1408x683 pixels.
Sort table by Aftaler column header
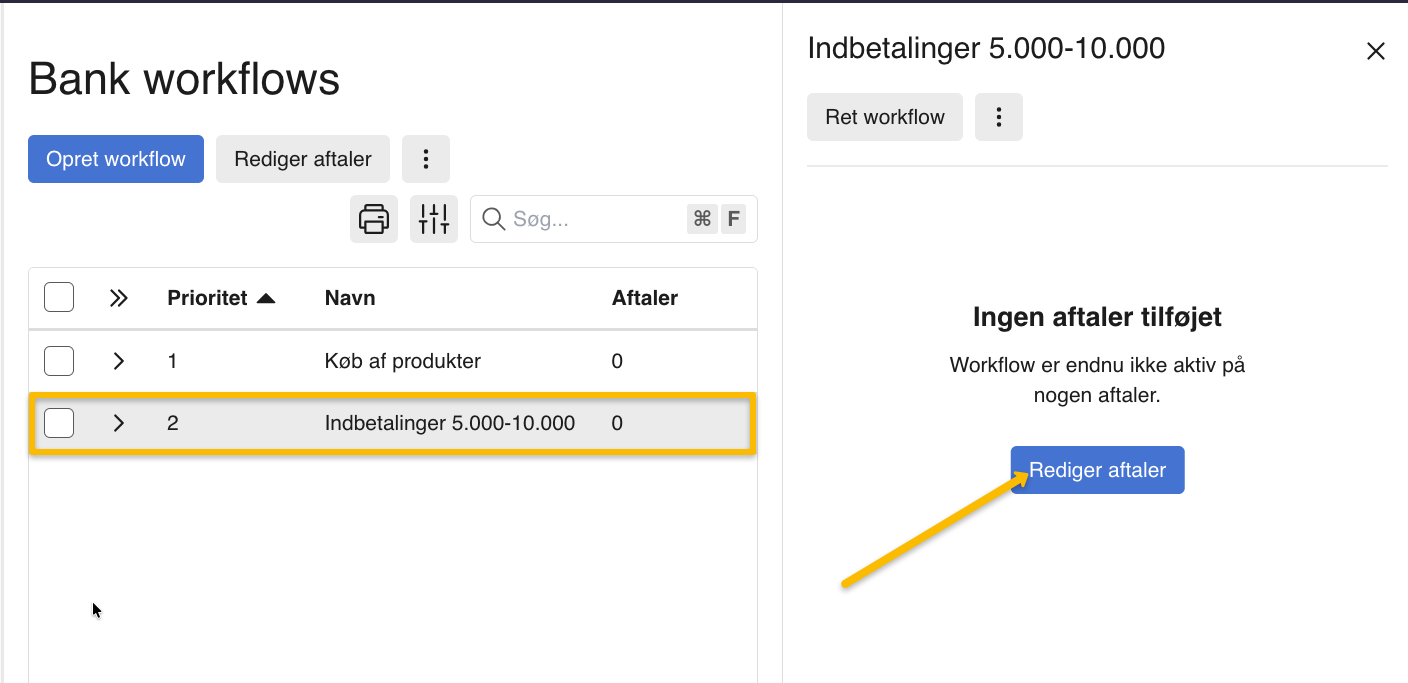644,298
